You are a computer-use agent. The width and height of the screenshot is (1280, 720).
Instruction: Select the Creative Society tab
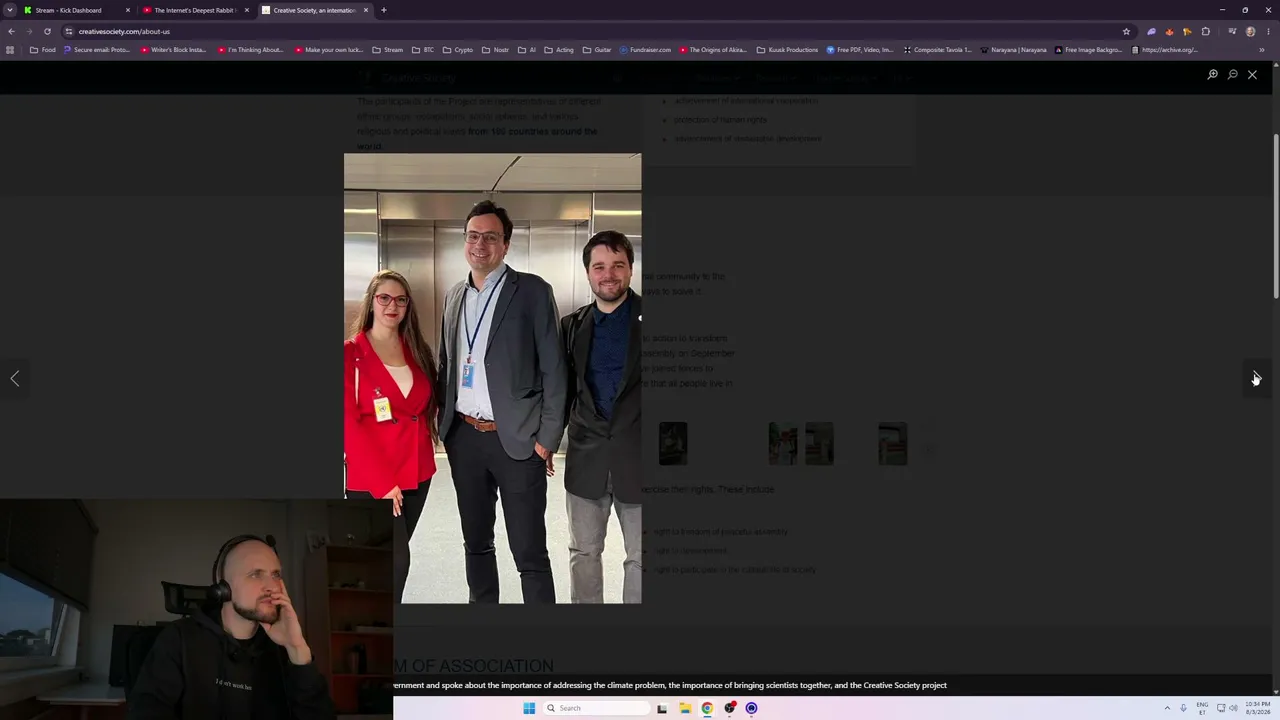coord(315,10)
